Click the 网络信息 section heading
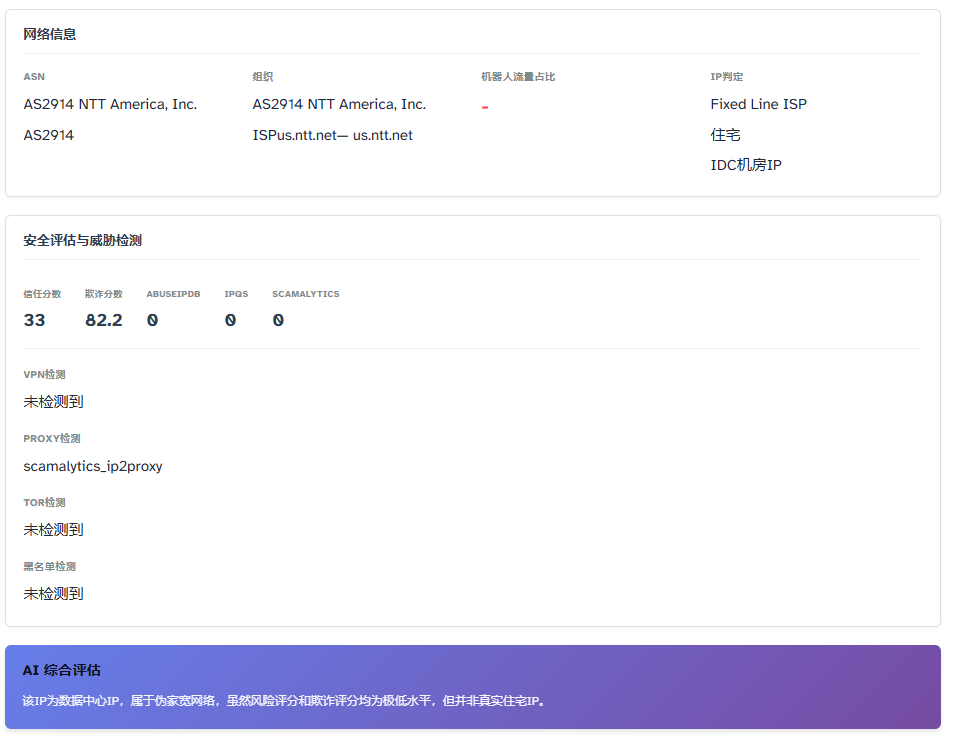 tap(50, 34)
